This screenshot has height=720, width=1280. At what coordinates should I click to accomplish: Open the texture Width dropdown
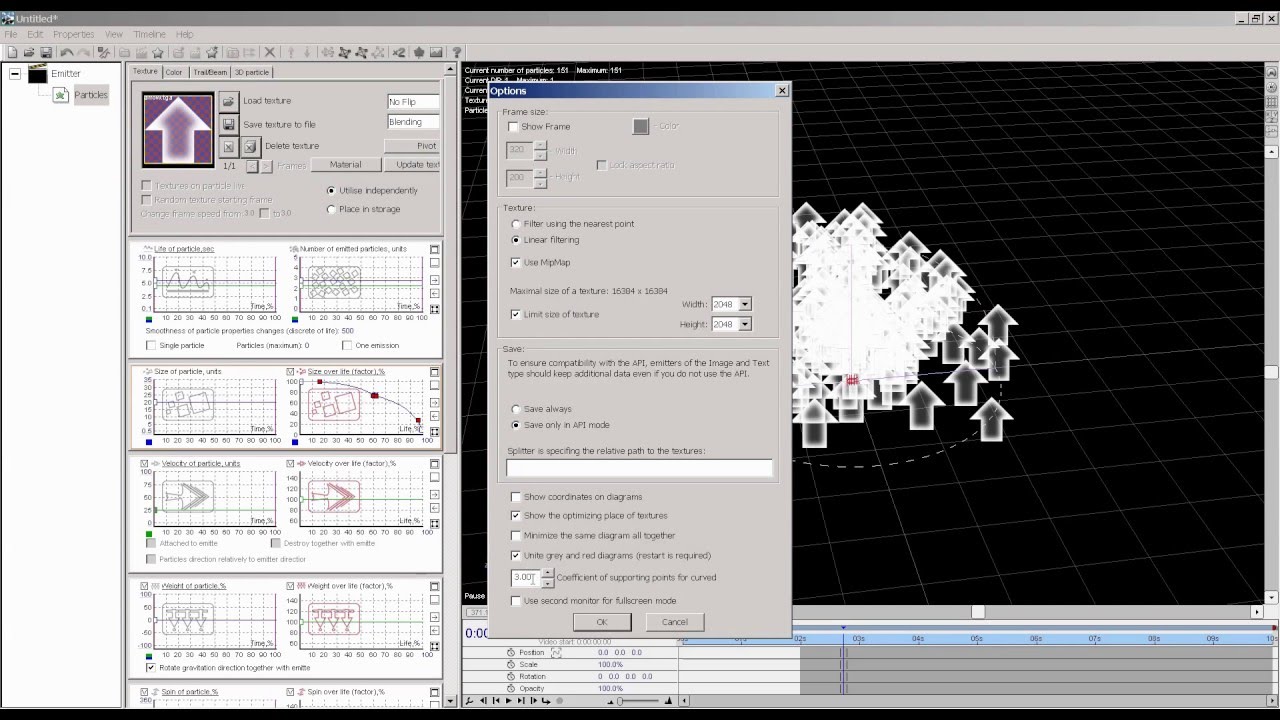point(744,304)
